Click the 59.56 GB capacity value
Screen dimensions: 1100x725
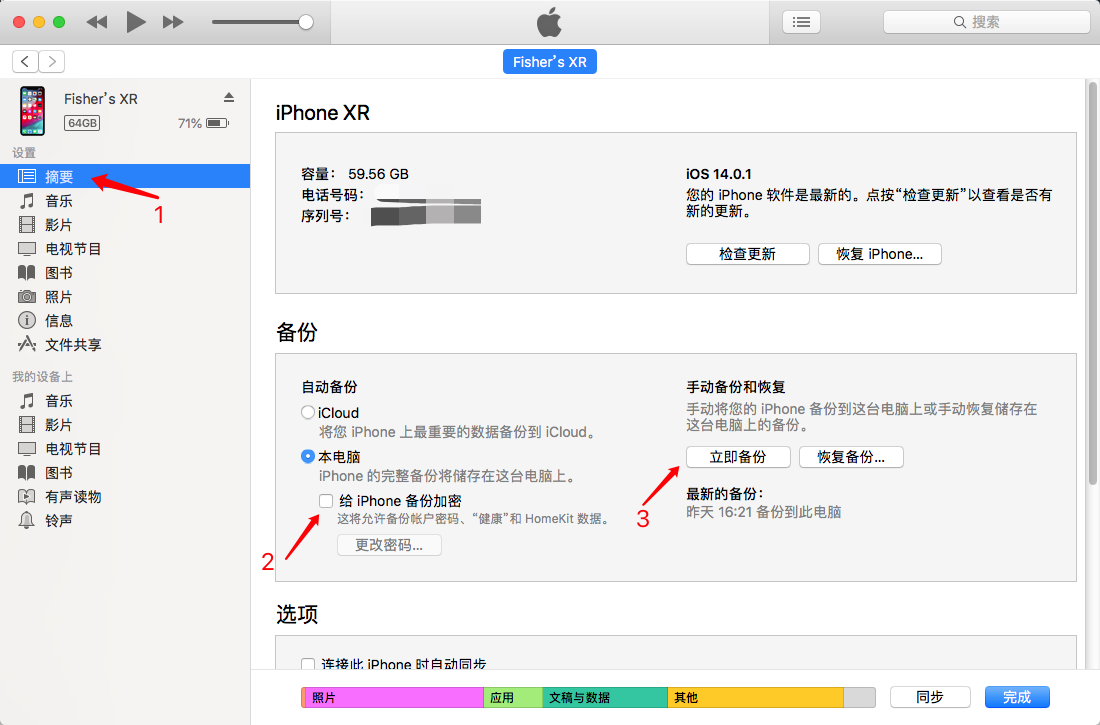378,173
